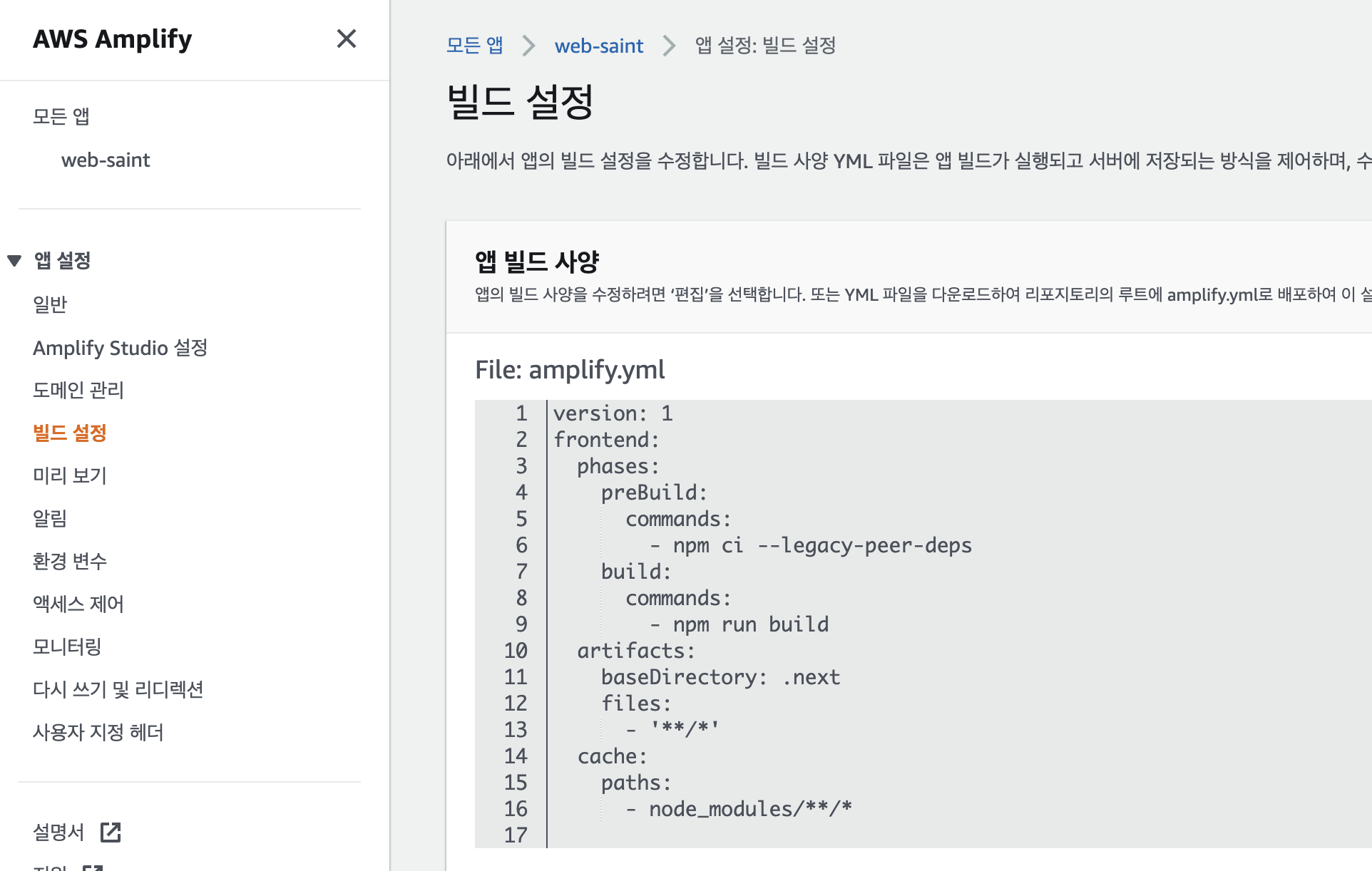
Task: Select 빌드 설정 in the sidebar
Action: 70,433
